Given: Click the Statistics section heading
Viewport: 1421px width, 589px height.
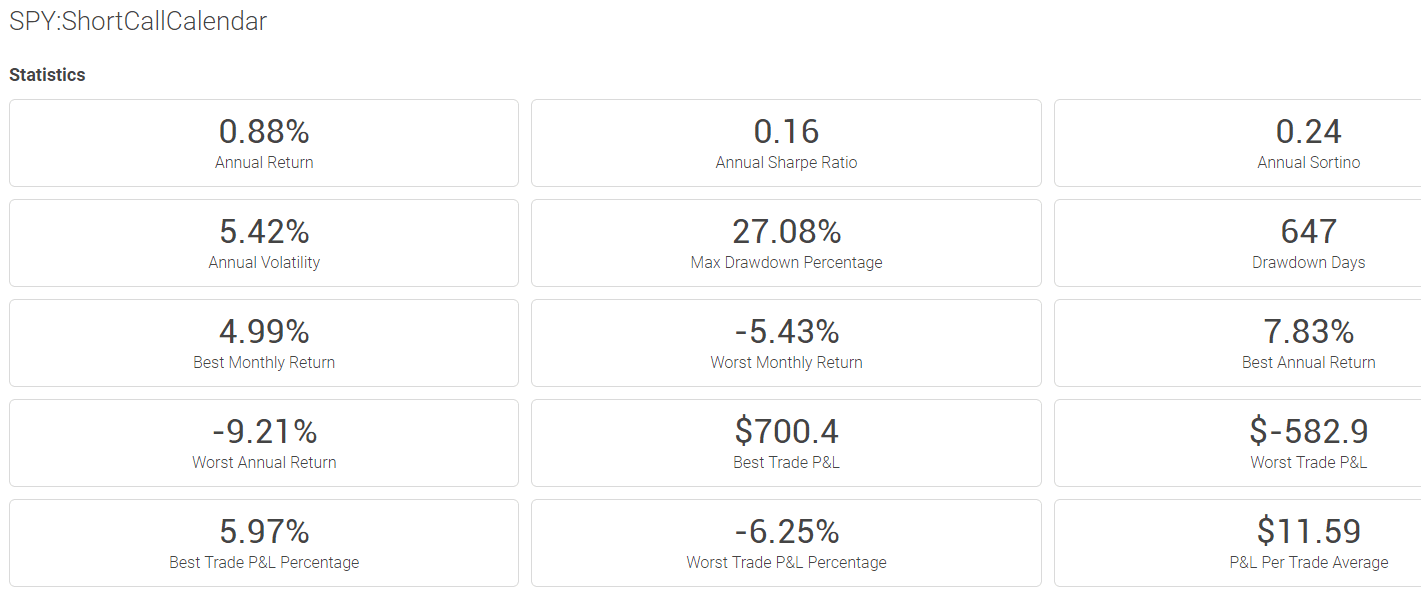Looking at the screenshot, I should tap(47, 75).
